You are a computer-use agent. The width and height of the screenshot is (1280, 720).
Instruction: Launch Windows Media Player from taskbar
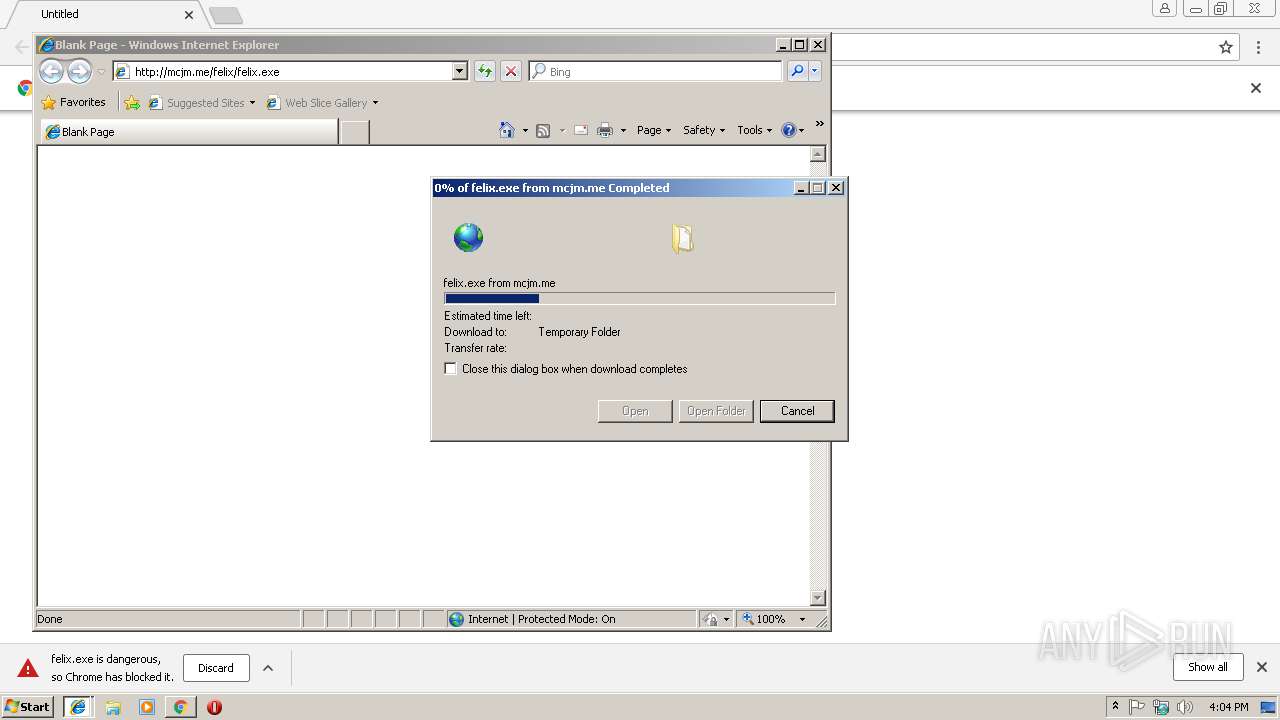(x=147, y=707)
